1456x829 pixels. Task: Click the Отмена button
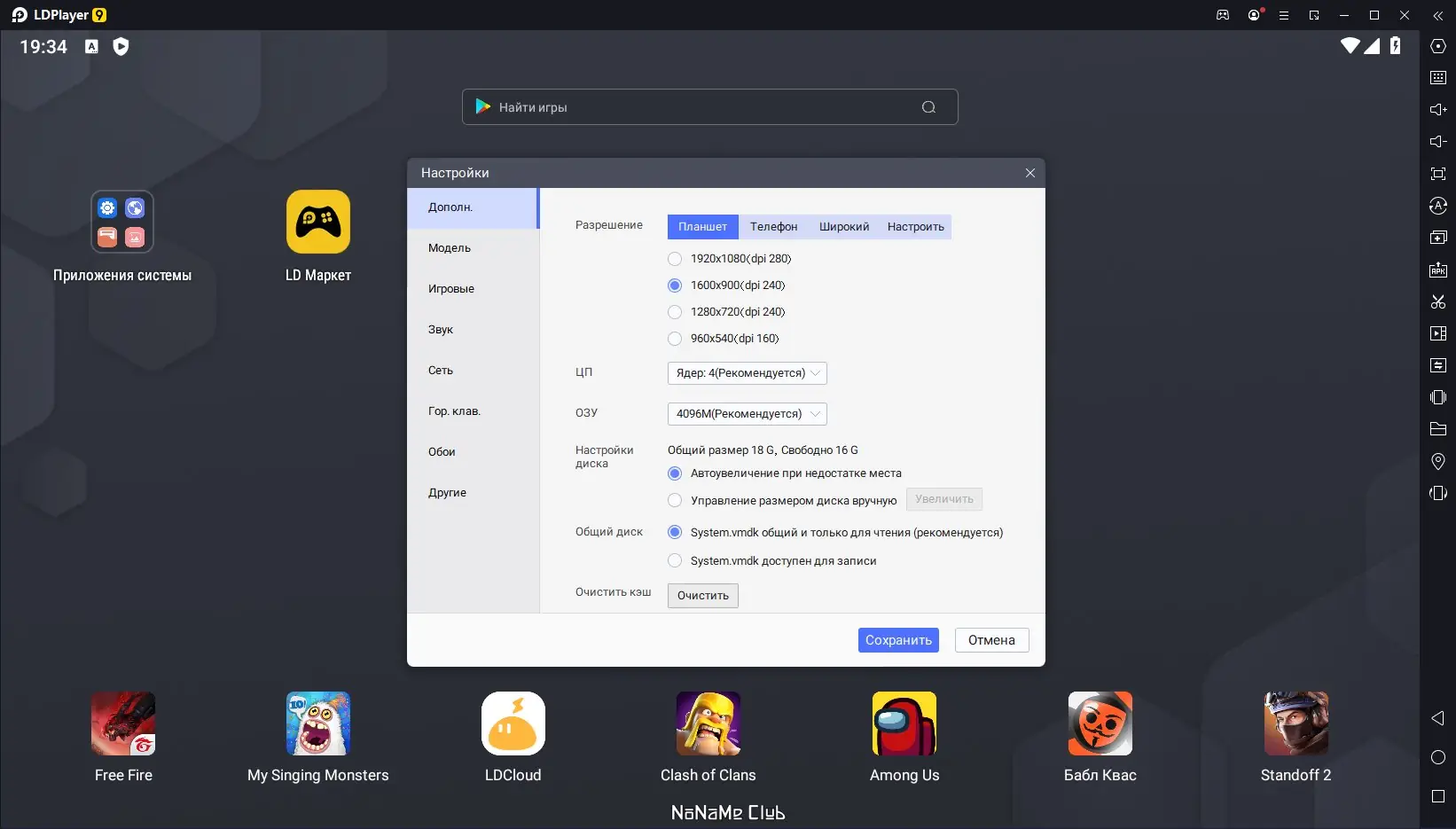[x=992, y=640]
